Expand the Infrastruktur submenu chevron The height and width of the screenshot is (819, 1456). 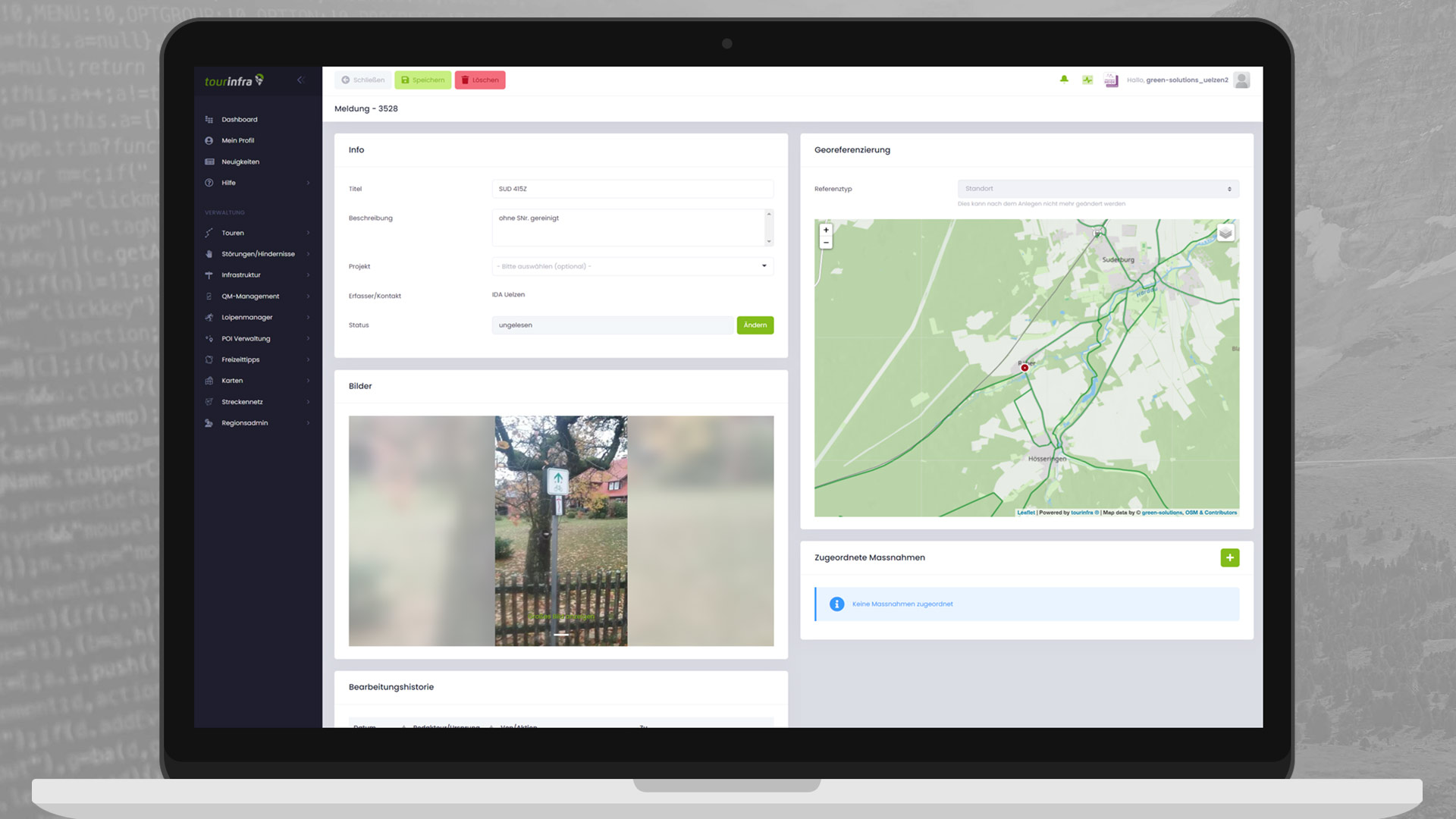click(x=308, y=275)
